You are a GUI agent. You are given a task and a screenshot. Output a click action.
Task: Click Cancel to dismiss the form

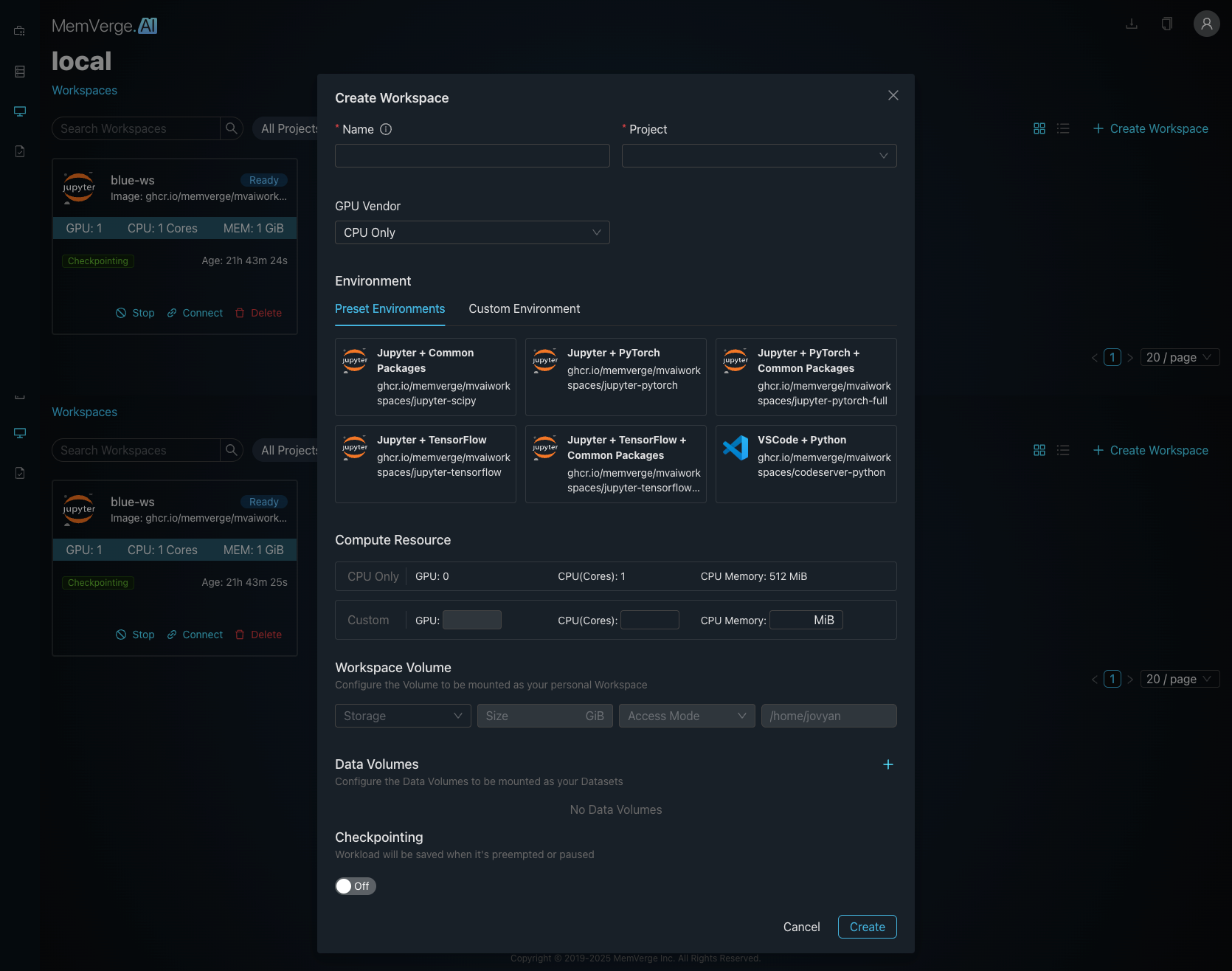point(801,927)
